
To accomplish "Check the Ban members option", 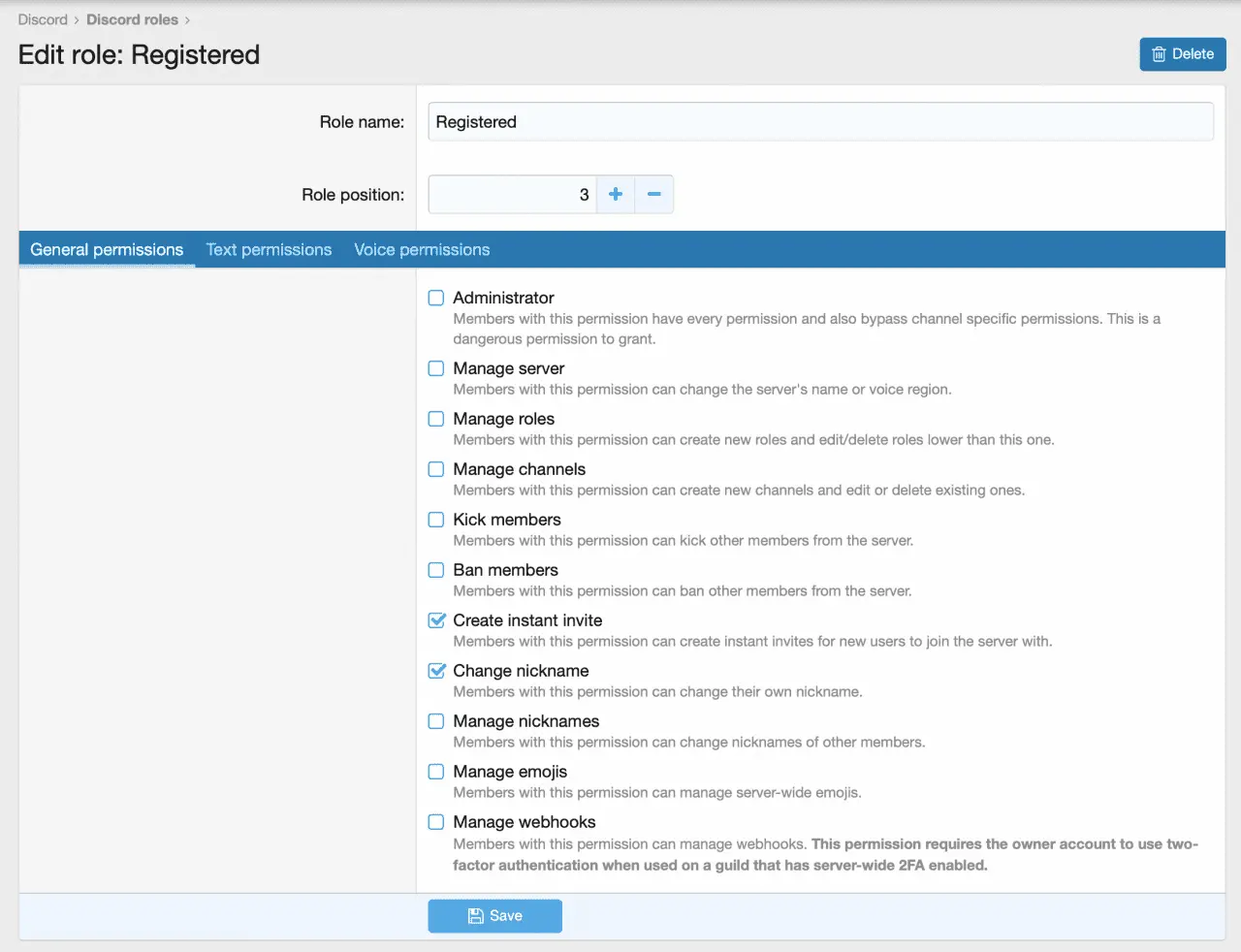I will pyautogui.click(x=436, y=571).
